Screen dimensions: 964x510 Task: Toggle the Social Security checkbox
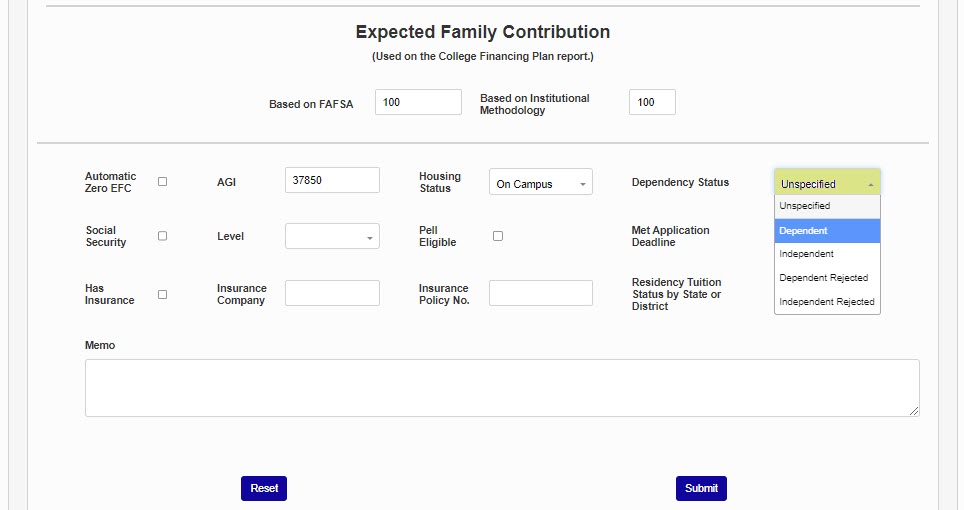coord(163,236)
